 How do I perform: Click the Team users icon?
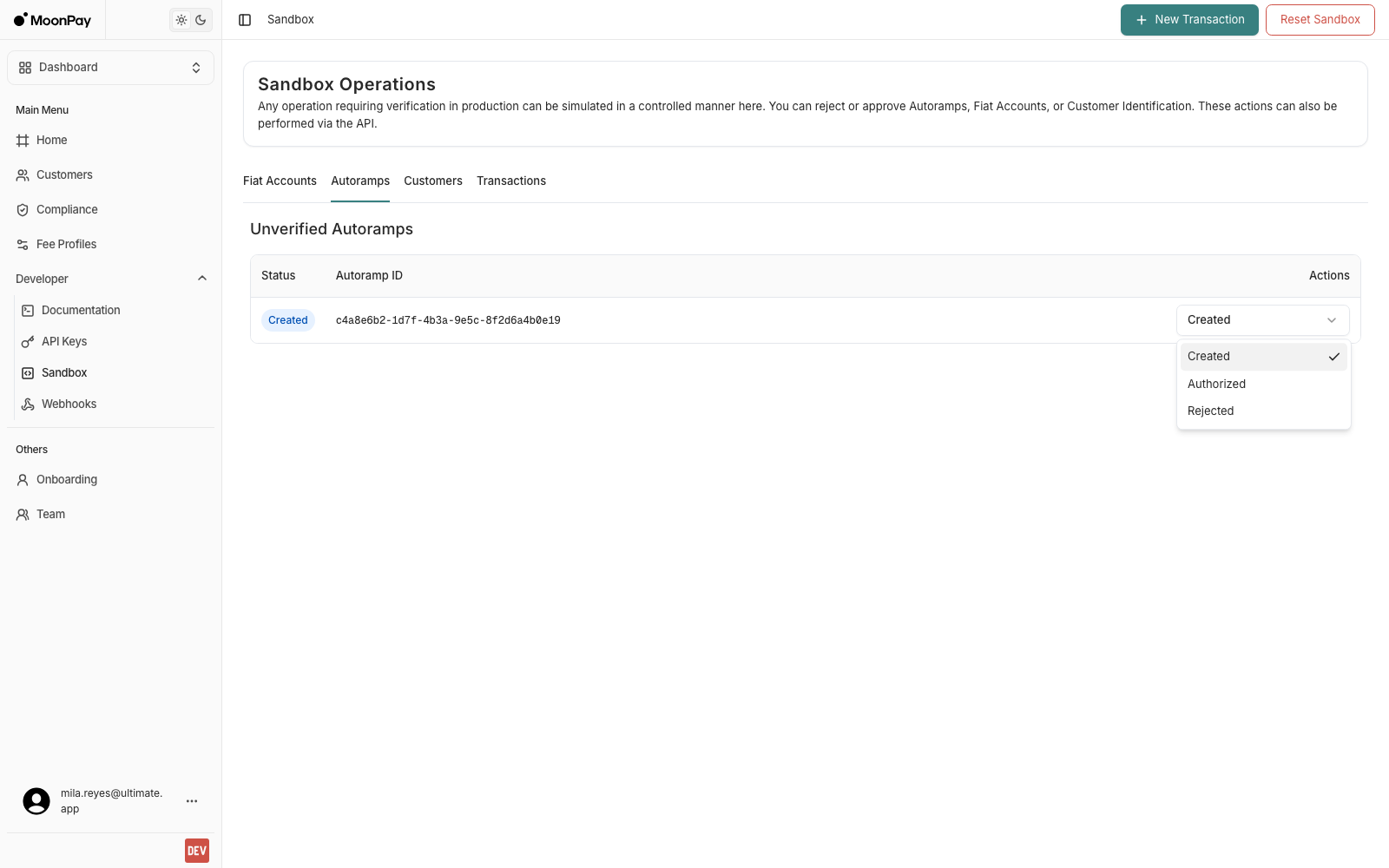tap(23, 515)
